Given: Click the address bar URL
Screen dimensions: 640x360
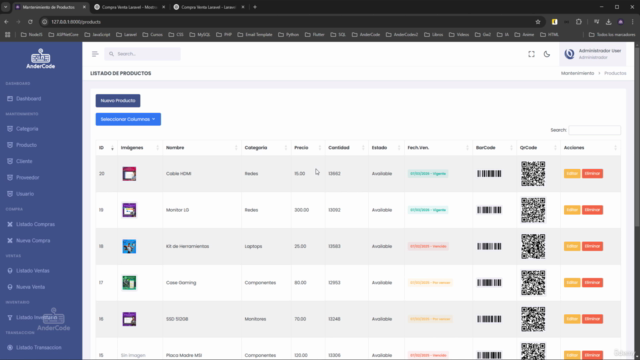Looking at the screenshot, I should [x=76, y=22].
